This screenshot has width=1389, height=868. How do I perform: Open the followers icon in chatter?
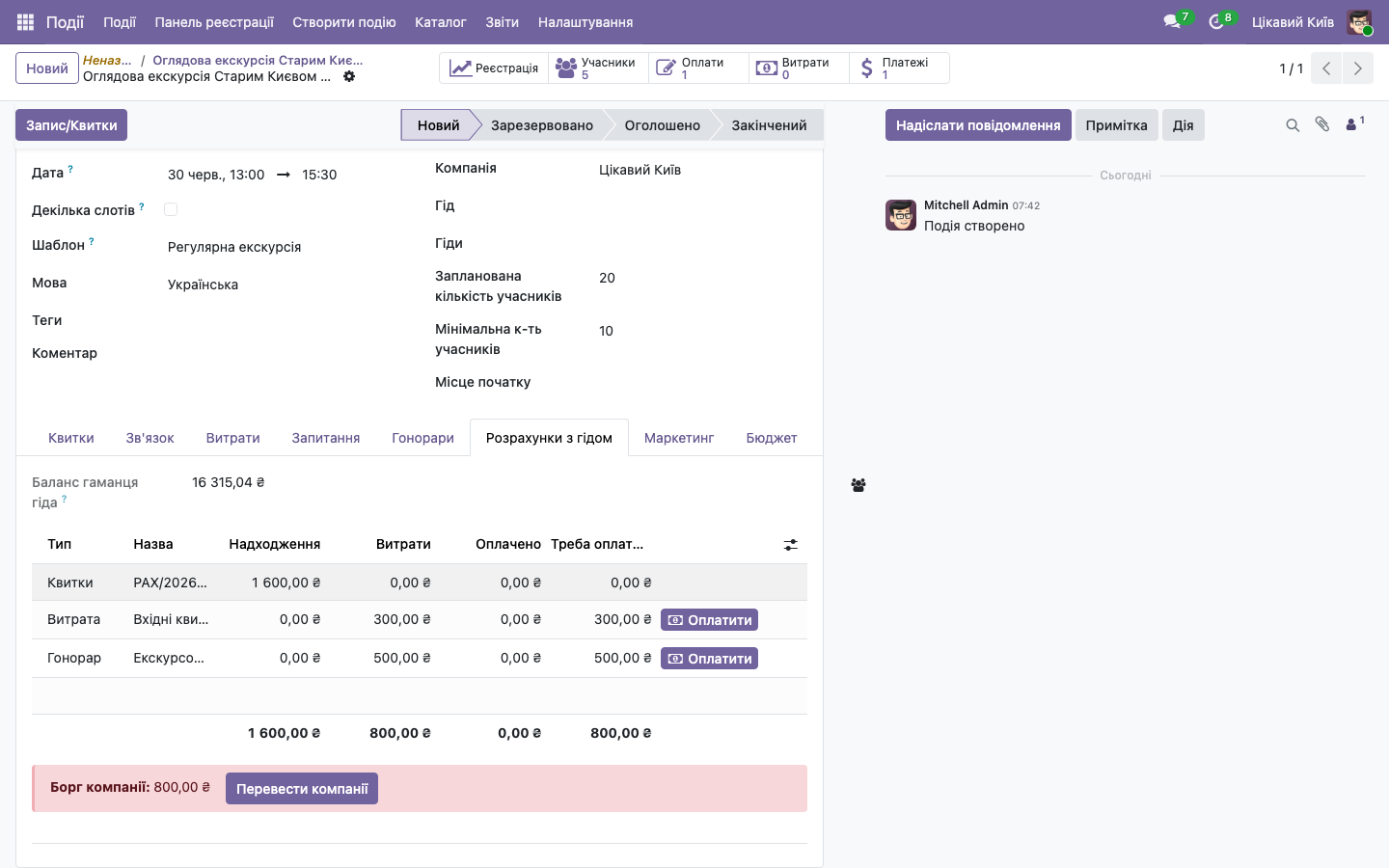click(1354, 123)
